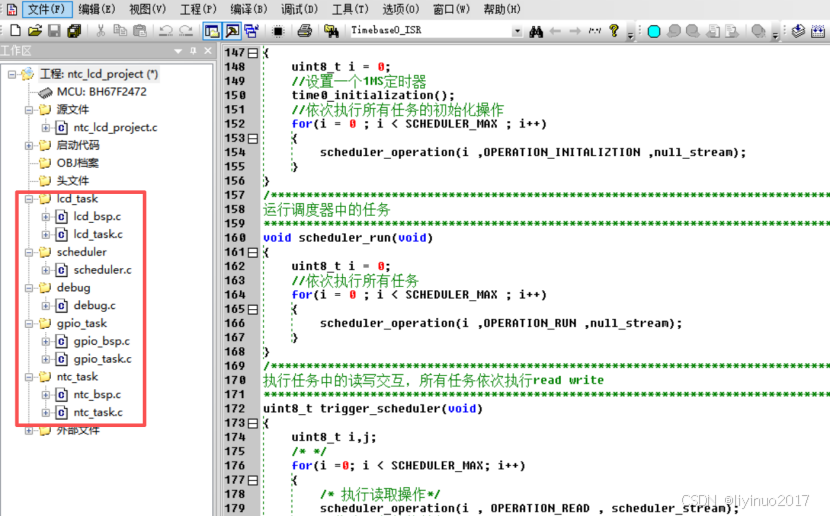Click the black chip MCU icon
Image resolution: width=831 pixels, height=516 pixels.
coord(278,31)
